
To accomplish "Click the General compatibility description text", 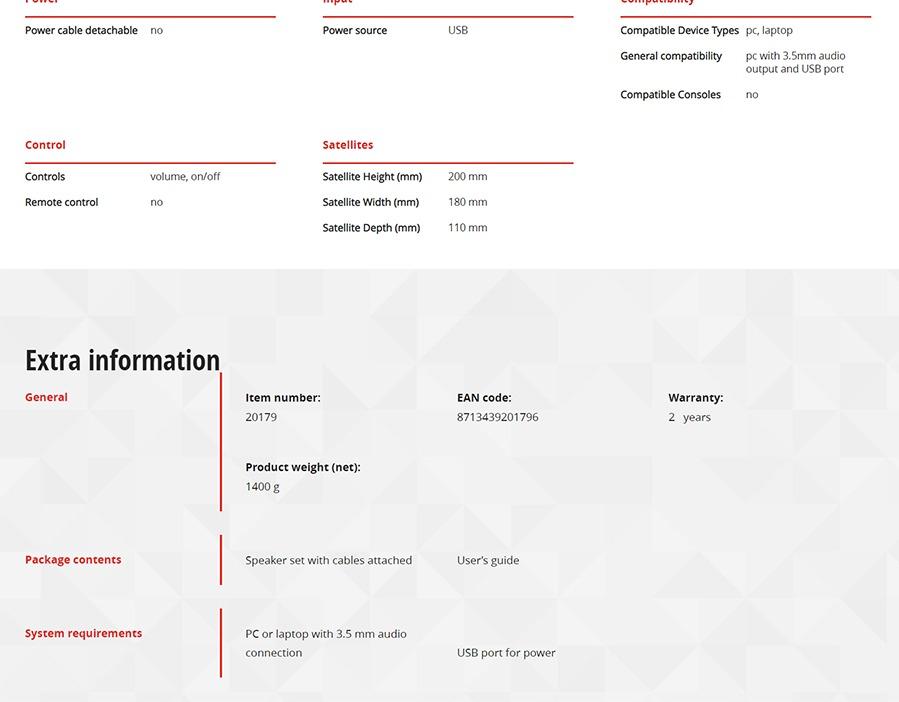I will point(794,62).
